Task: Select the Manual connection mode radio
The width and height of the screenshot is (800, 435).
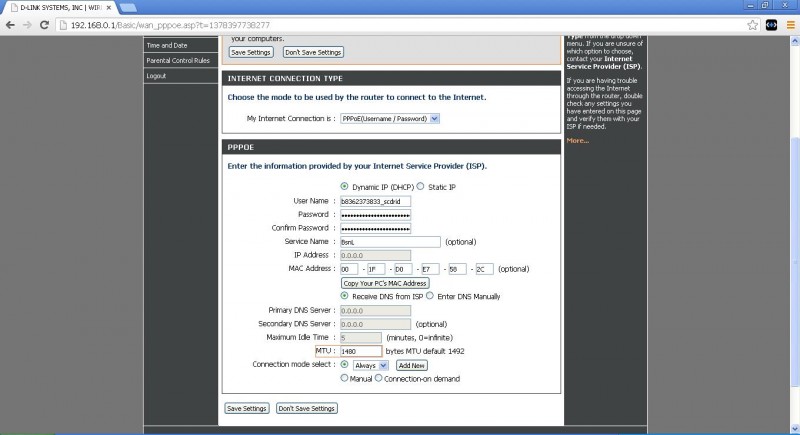Action: 345,379
